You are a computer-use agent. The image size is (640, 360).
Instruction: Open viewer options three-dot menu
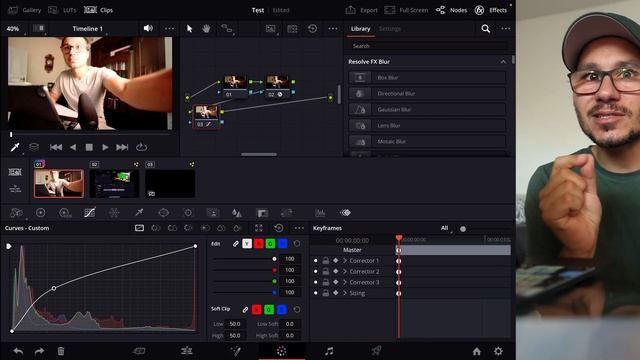pos(169,29)
